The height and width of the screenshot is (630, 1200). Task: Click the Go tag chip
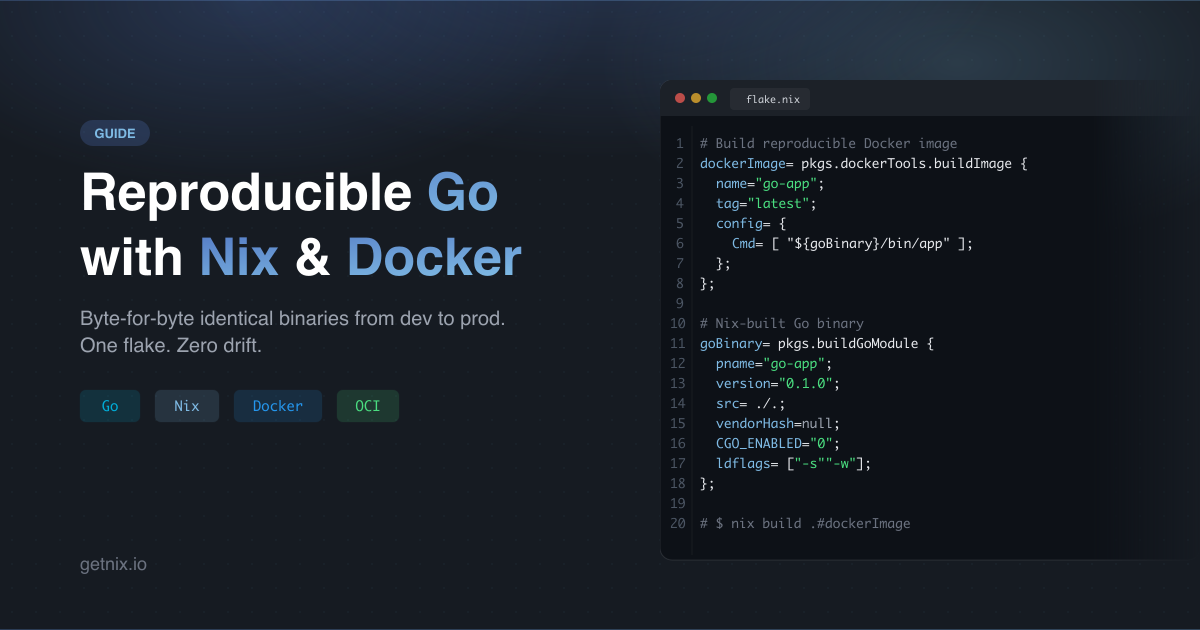(110, 406)
